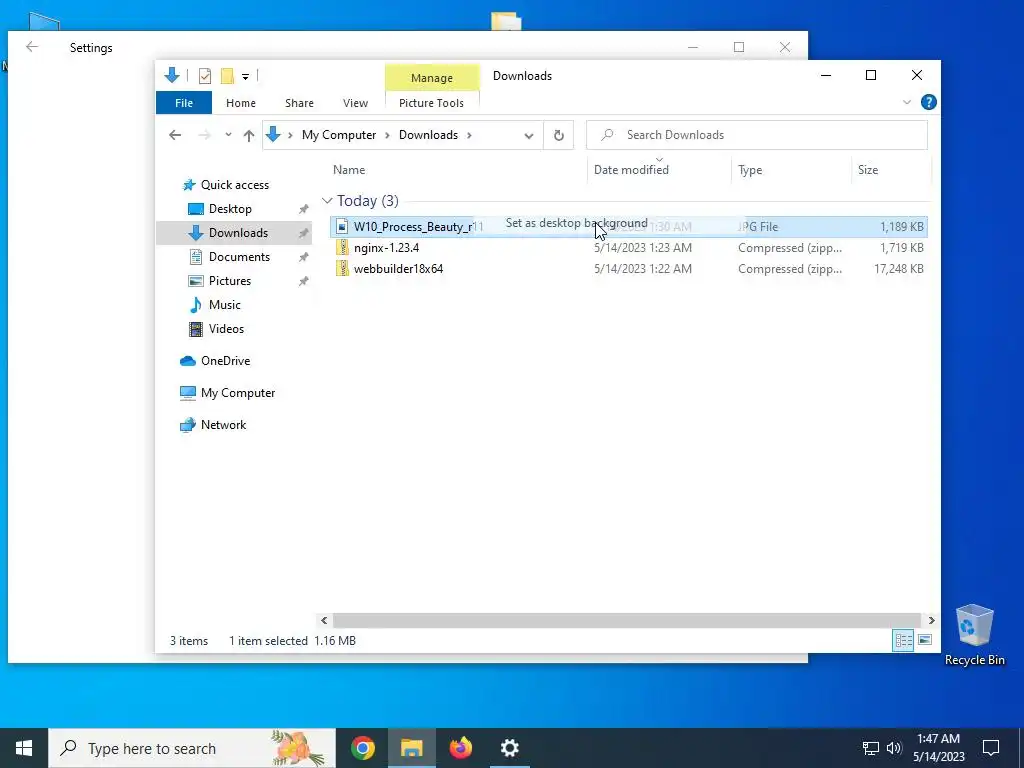
Task: Click the horizontal scrollbar track
Action: (627, 620)
